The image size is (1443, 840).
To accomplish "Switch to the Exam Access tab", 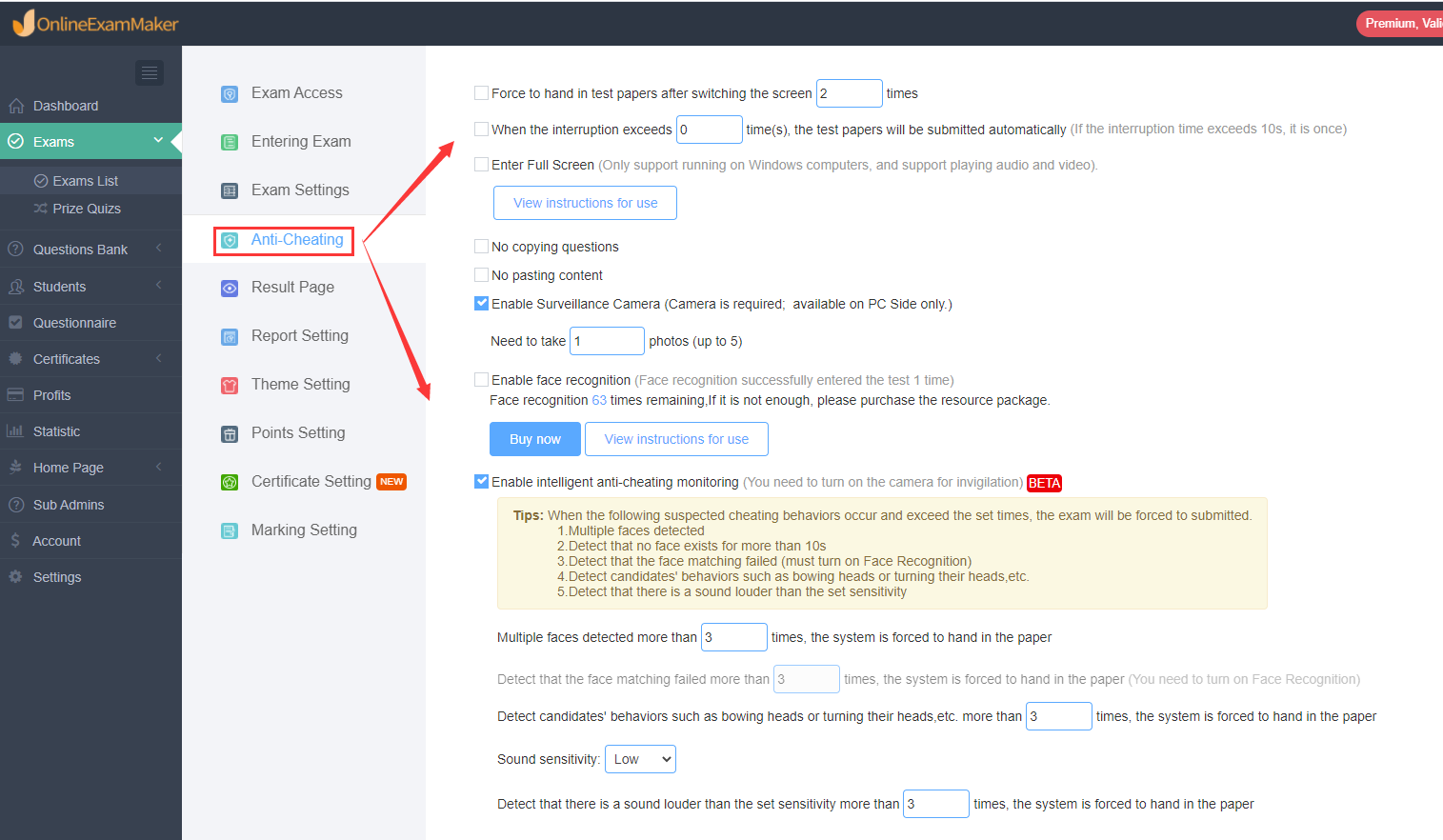I will pos(297,93).
